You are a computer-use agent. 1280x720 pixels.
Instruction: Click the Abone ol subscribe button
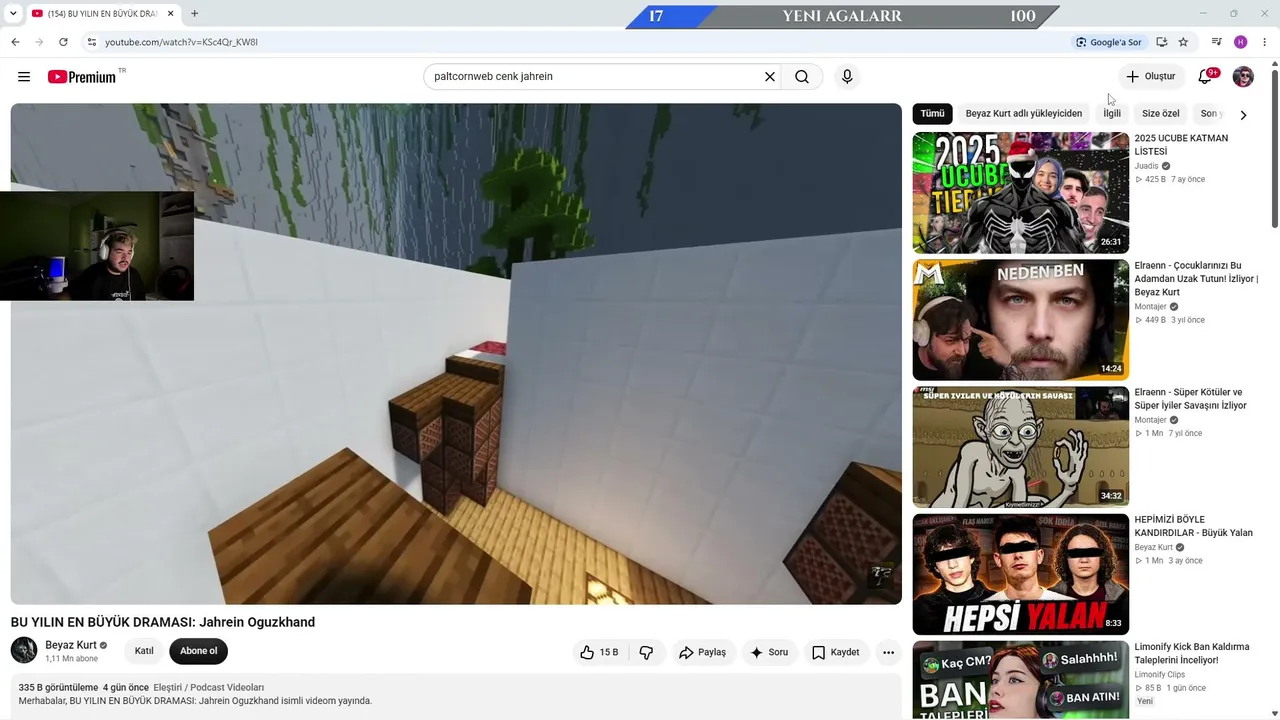pos(199,652)
